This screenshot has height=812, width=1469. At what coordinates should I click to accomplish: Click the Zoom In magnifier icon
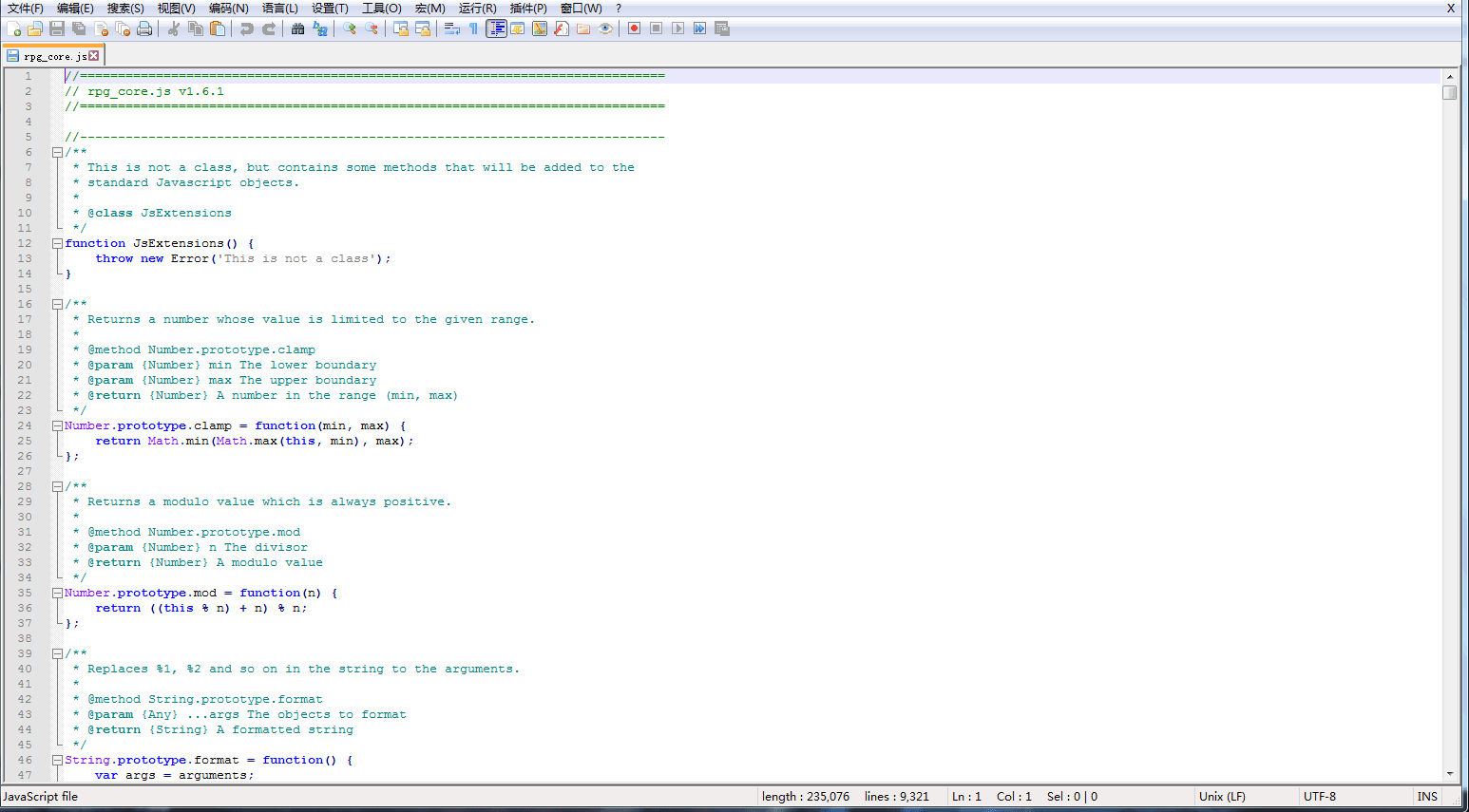click(x=349, y=28)
